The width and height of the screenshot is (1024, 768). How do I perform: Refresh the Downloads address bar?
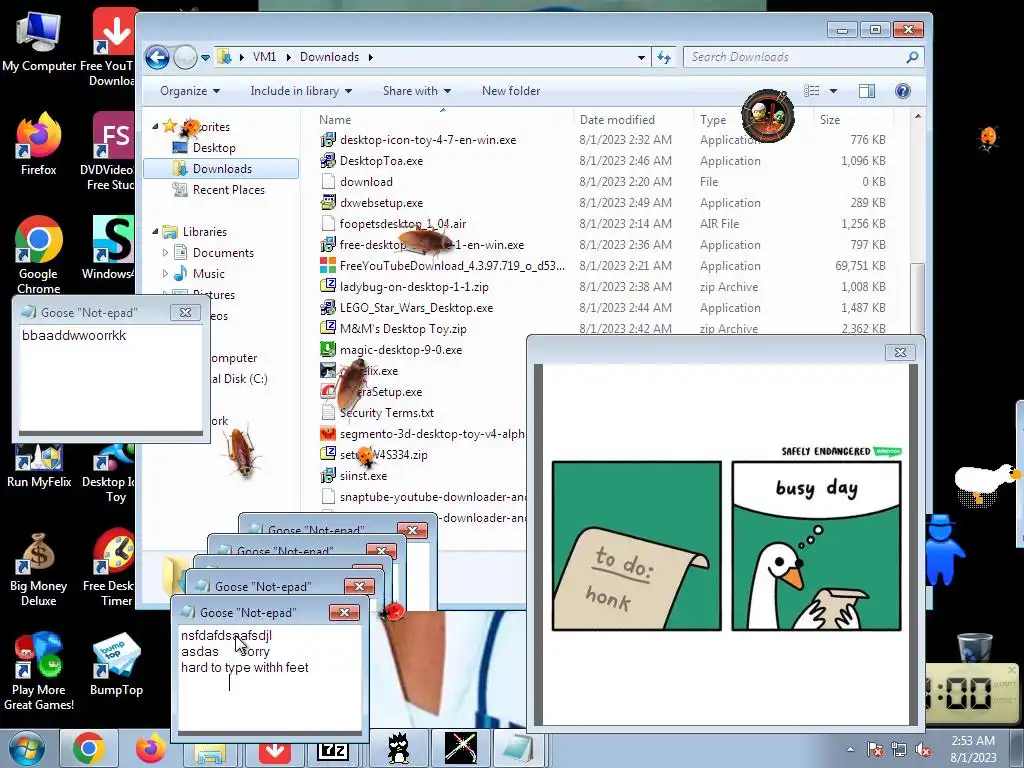[x=664, y=57]
